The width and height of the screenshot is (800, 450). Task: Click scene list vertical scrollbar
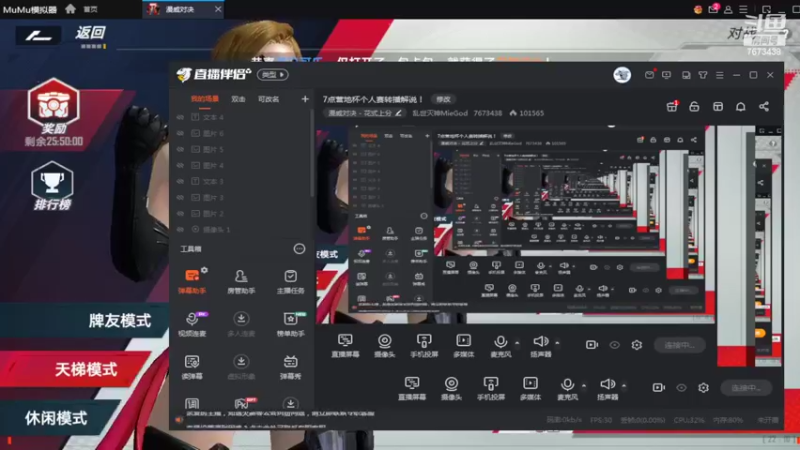[312, 153]
